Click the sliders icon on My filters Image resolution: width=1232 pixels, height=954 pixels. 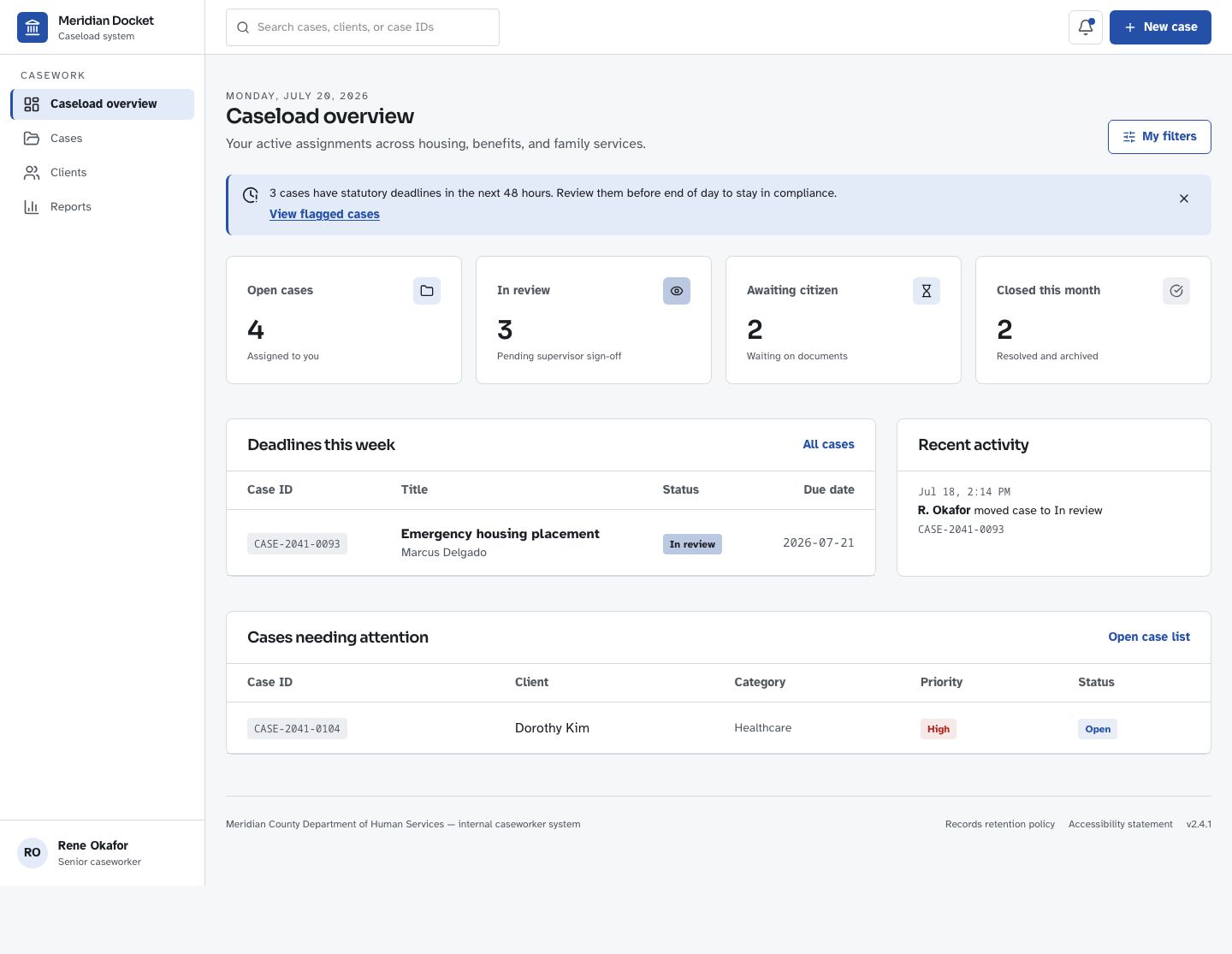point(1129,137)
